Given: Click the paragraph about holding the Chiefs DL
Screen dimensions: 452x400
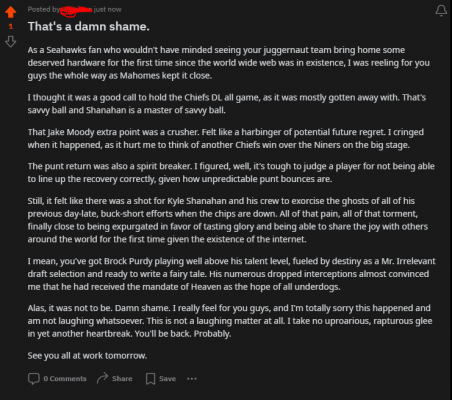Looking at the screenshot, I should 227,104.
